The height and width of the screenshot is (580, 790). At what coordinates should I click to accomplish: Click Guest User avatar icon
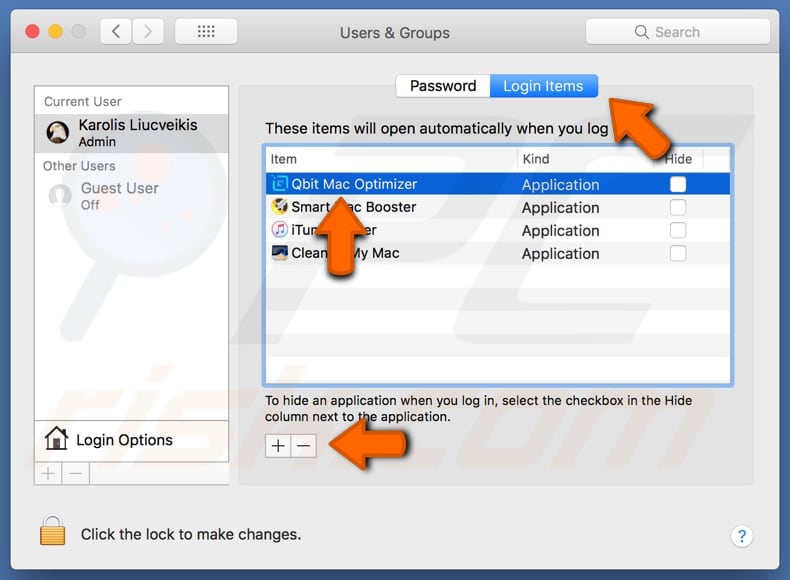[x=60, y=196]
